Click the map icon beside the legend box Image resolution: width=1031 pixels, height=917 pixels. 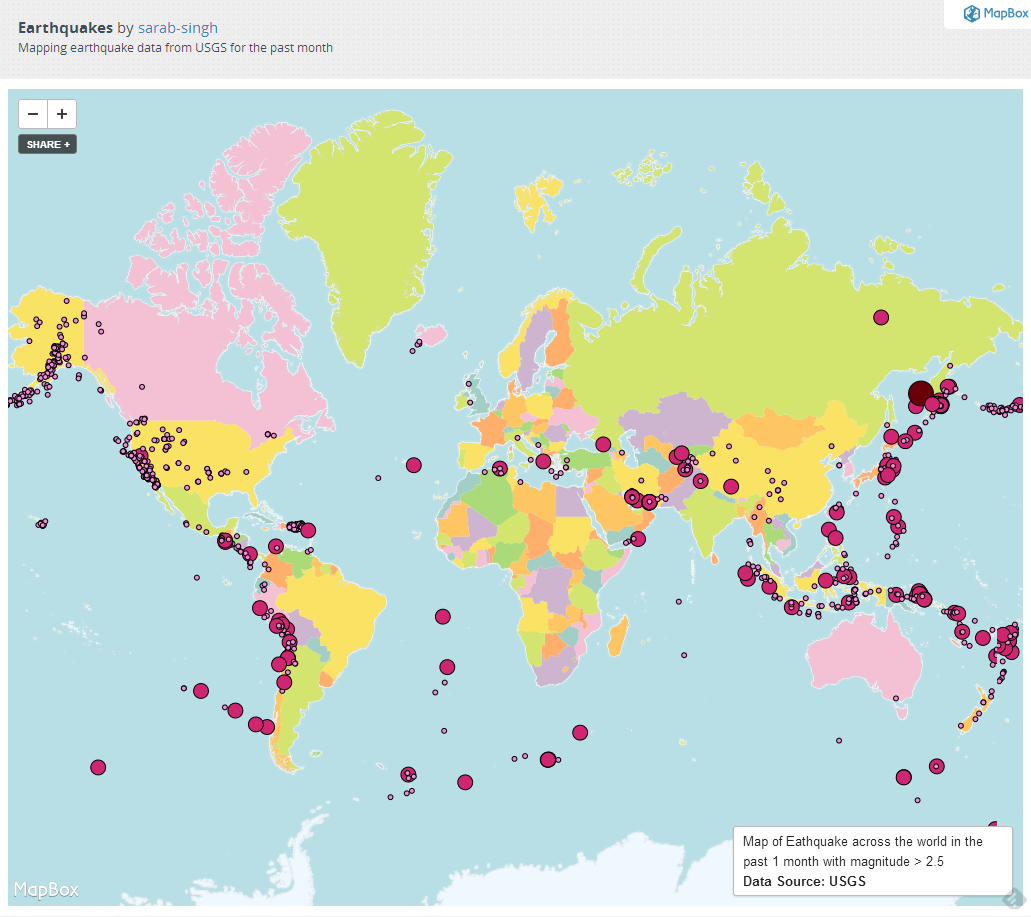click(1014, 895)
